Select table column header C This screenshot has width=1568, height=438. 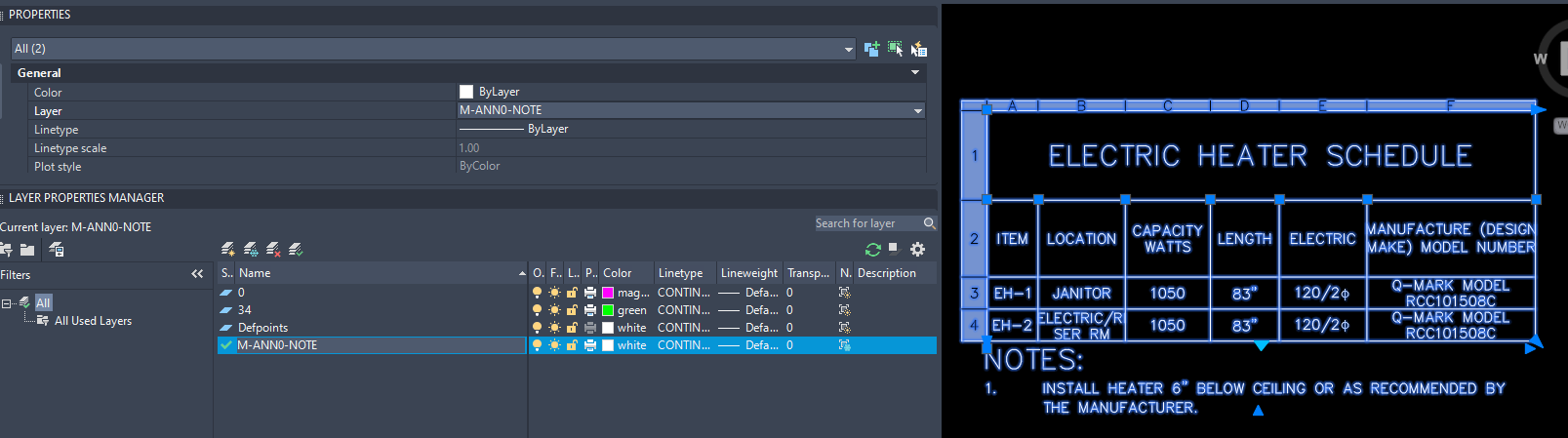click(x=1167, y=105)
